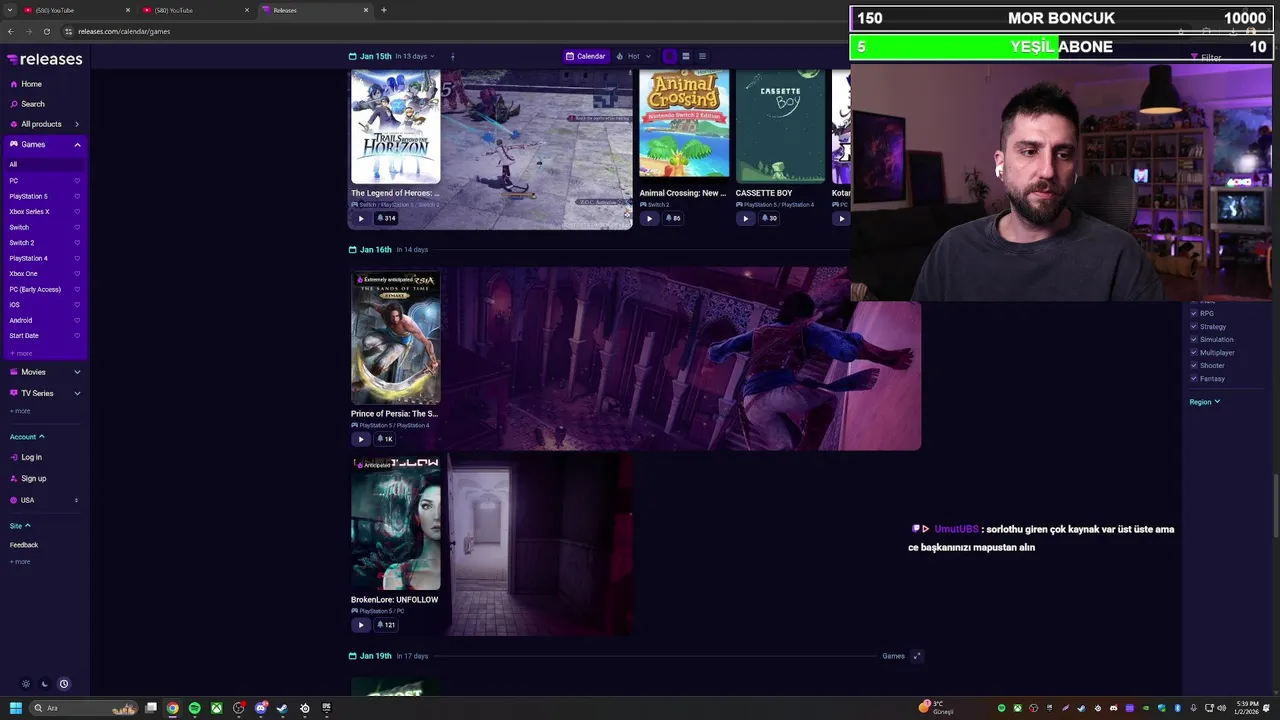
Task: Favorite PlayStation 4 via heart icon
Action: (77, 258)
